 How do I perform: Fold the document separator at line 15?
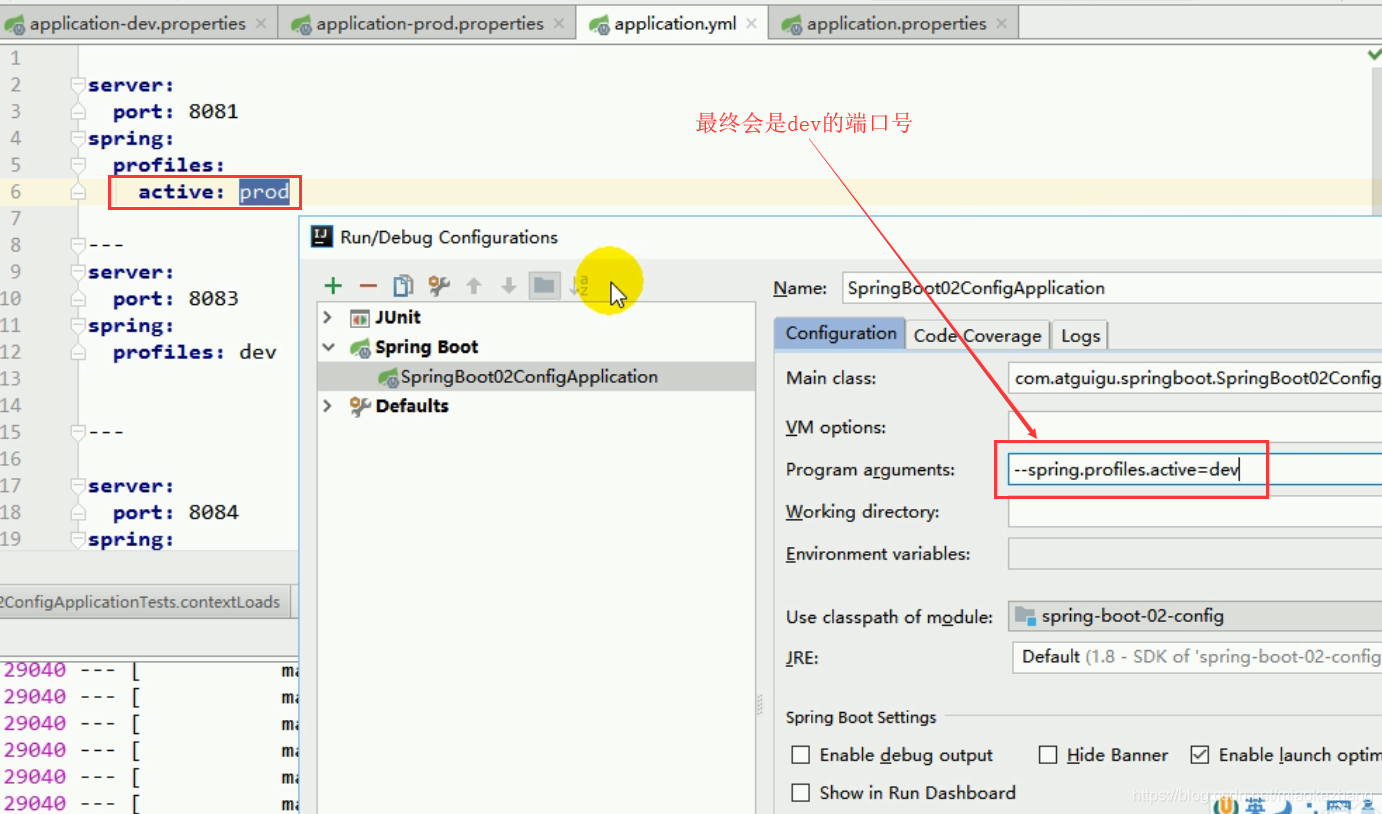[x=78, y=432]
